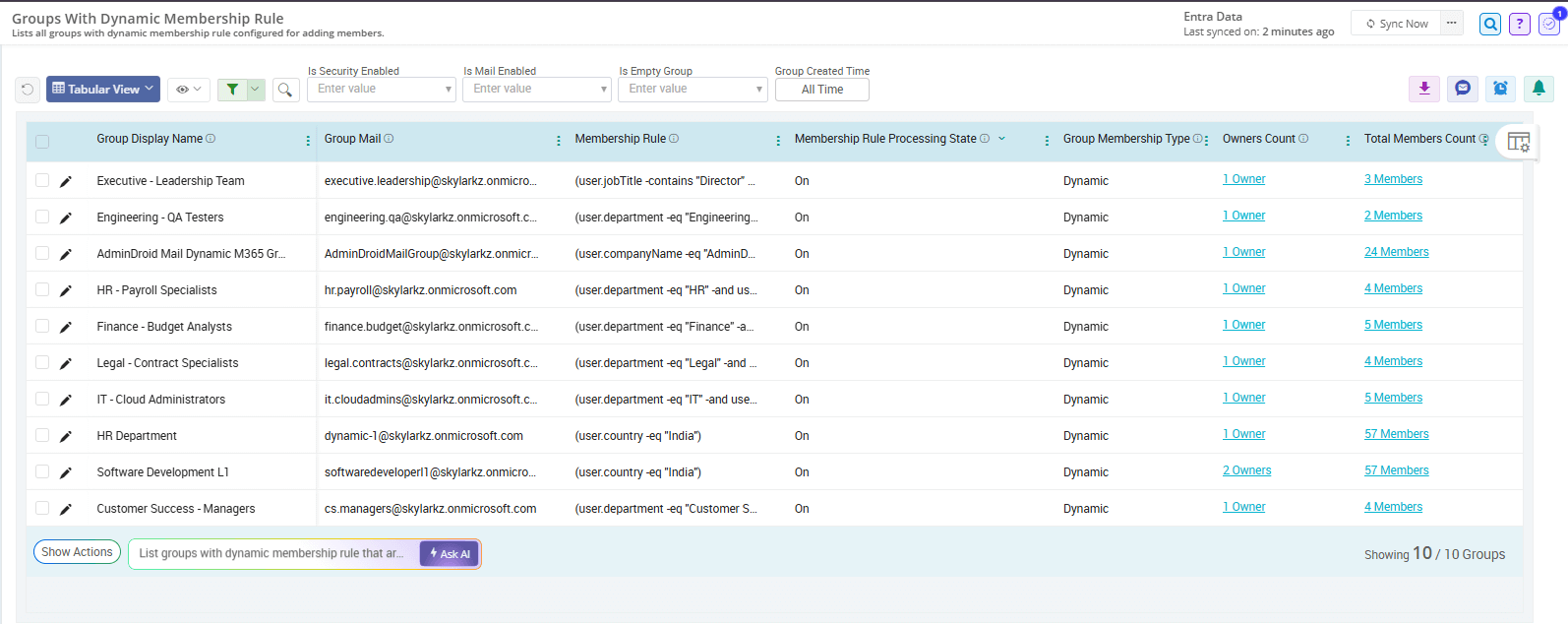
Task: Click the Ask AI button
Action: click(x=450, y=554)
